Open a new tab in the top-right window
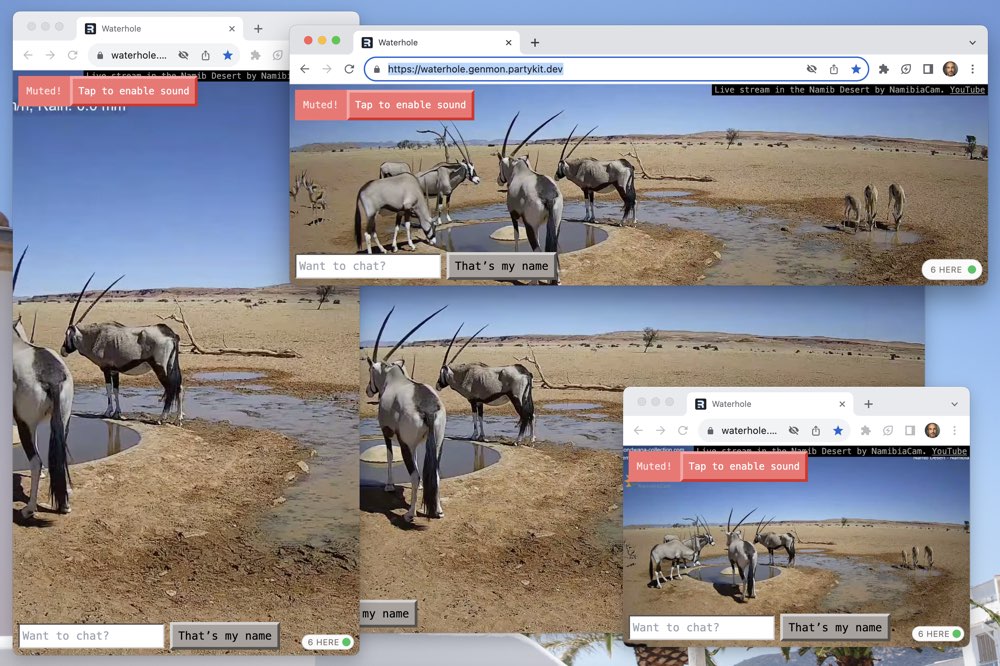 tap(535, 43)
